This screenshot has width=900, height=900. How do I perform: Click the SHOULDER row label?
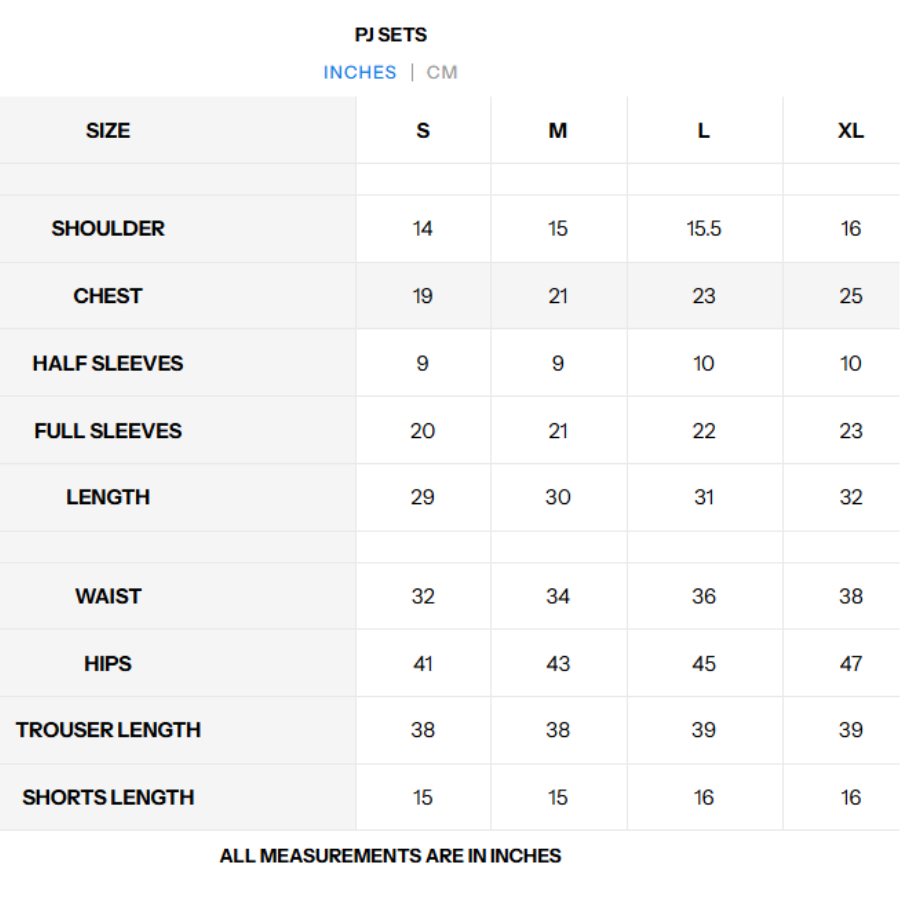[108, 229]
